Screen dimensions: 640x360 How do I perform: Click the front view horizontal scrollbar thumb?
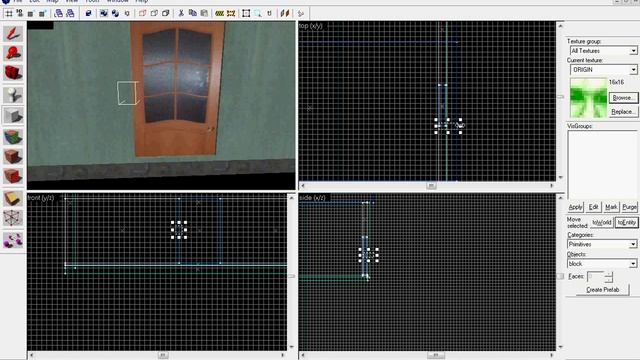pyautogui.click(x=162, y=355)
